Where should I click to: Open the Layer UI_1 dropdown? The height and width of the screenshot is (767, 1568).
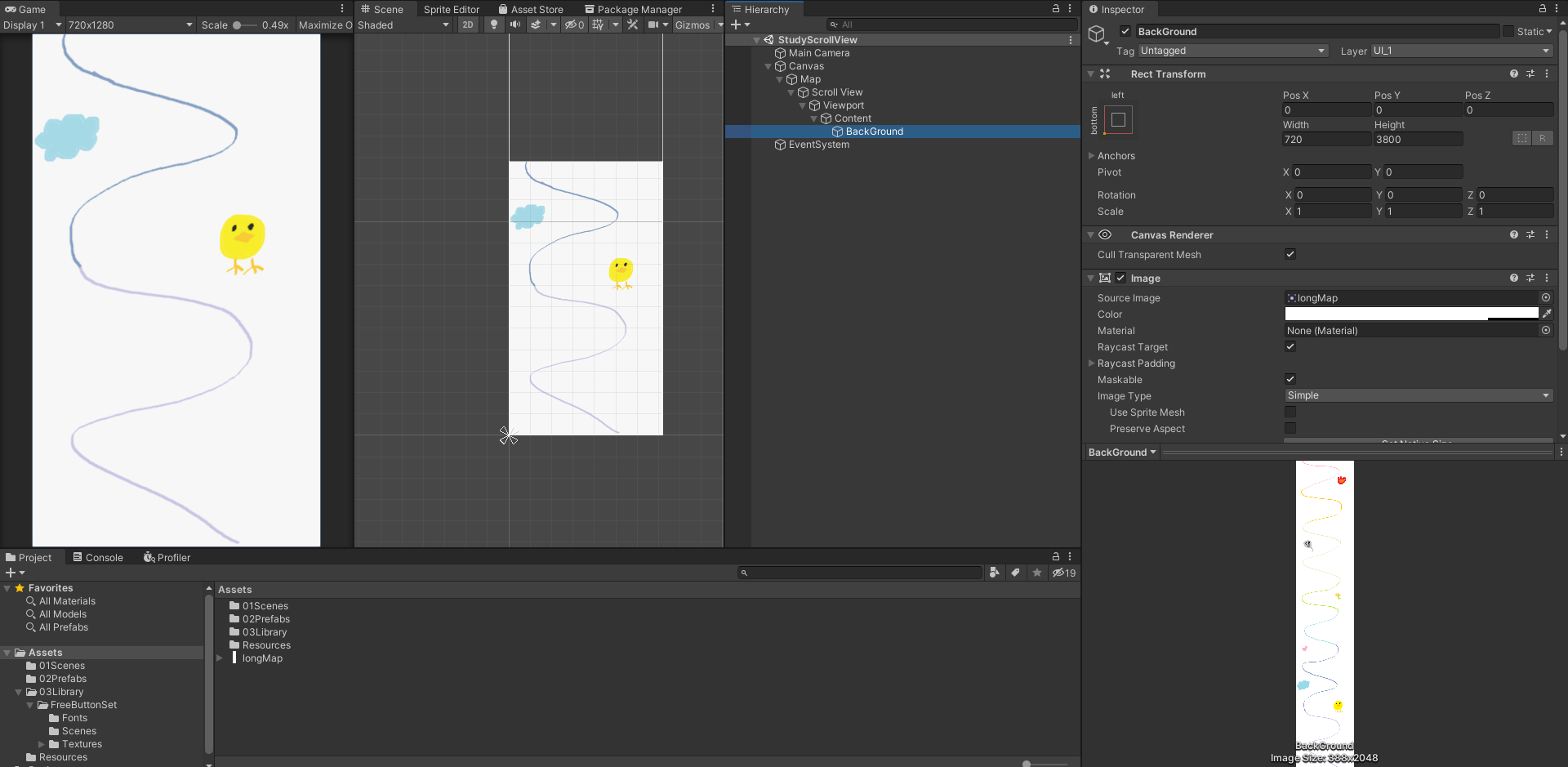(x=1462, y=51)
